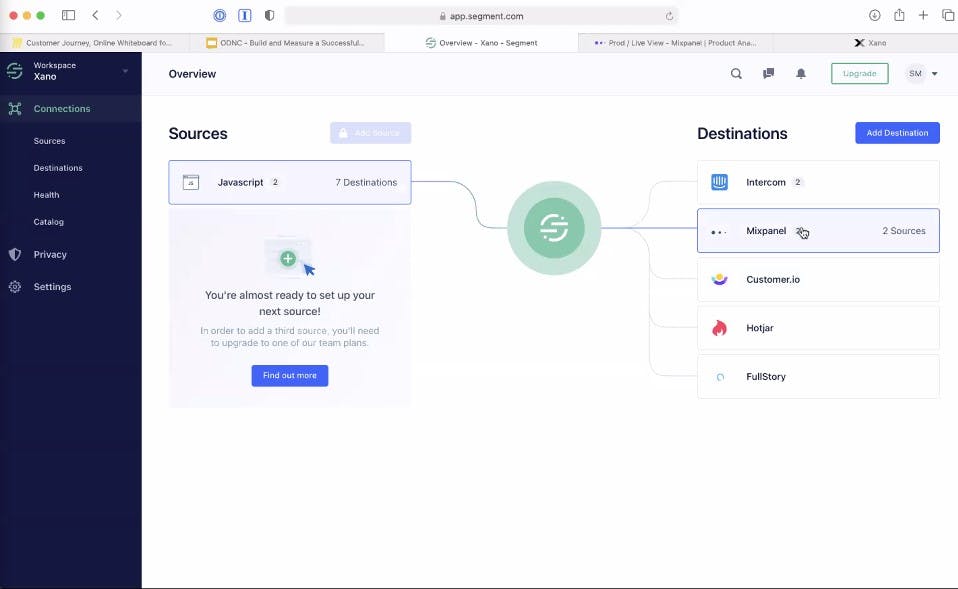Click the add-source illustration plus icon

pos(288,258)
